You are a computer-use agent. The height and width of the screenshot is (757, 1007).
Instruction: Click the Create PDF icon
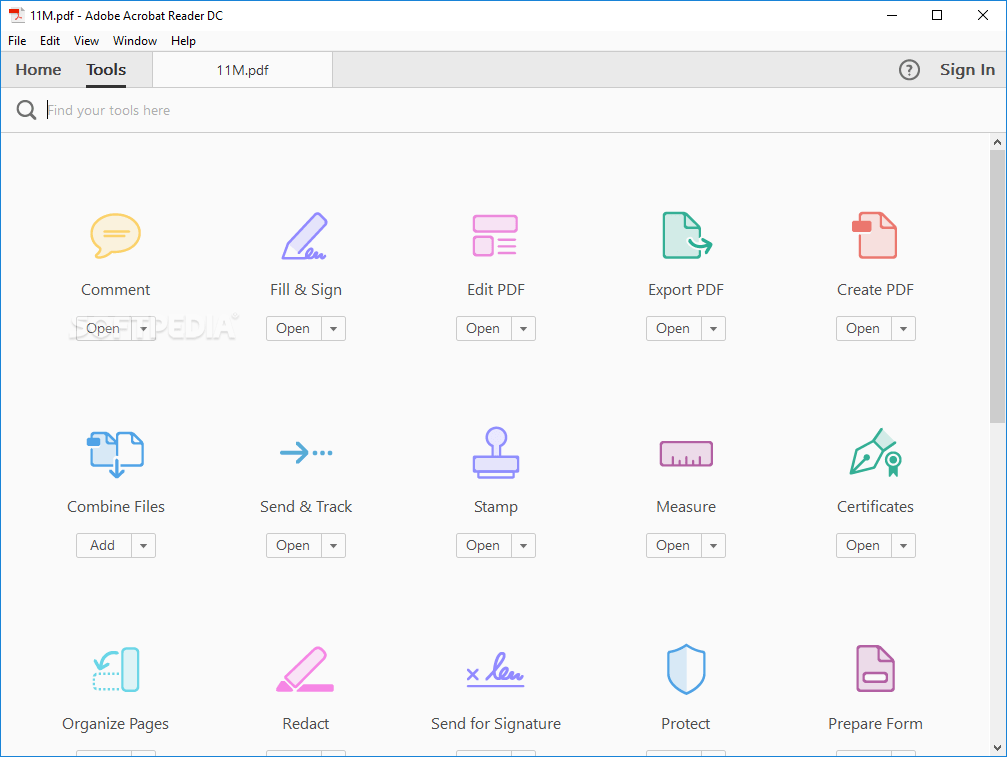coord(874,236)
